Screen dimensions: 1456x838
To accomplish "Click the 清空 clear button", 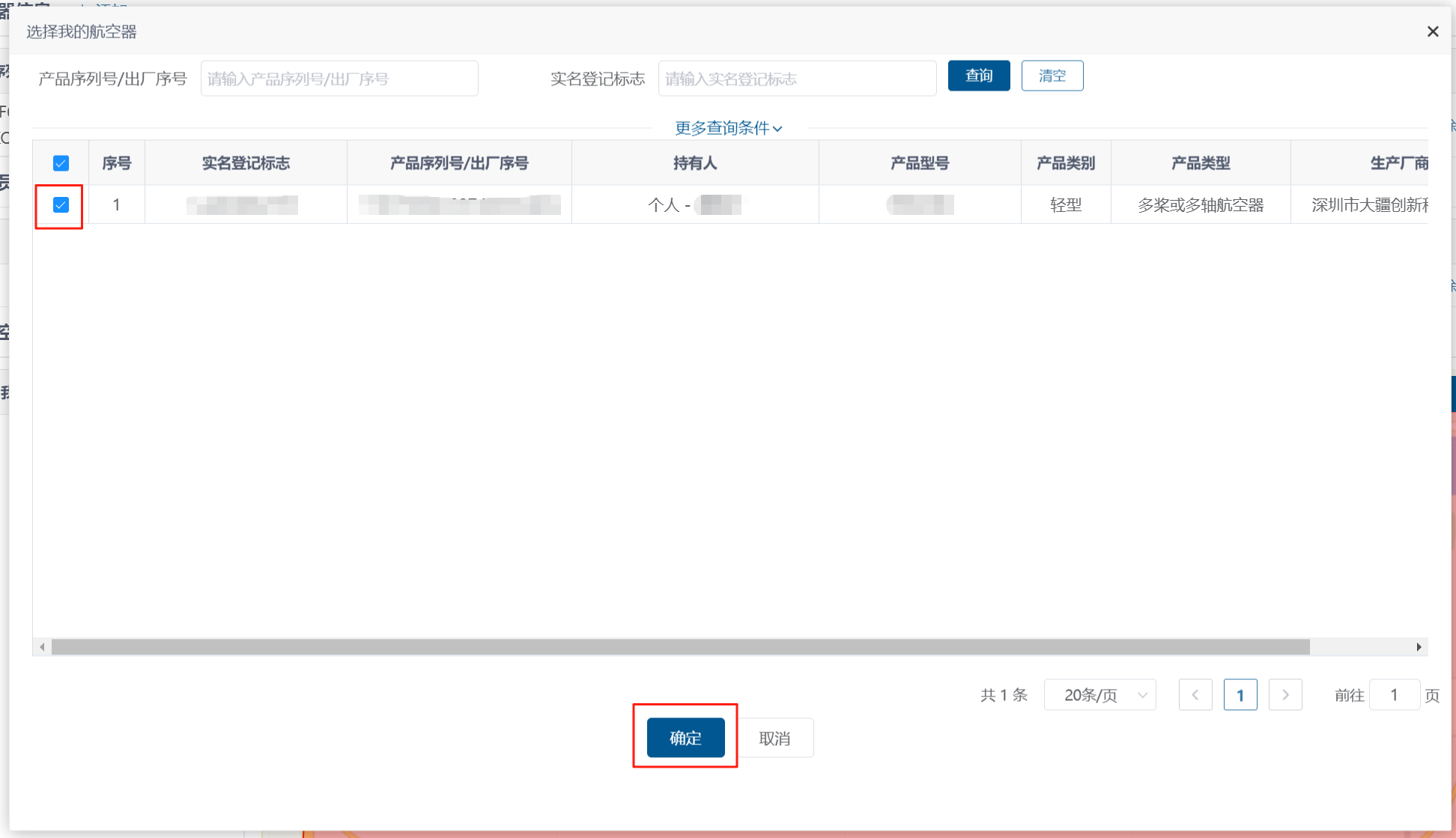I will pos(1052,76).
